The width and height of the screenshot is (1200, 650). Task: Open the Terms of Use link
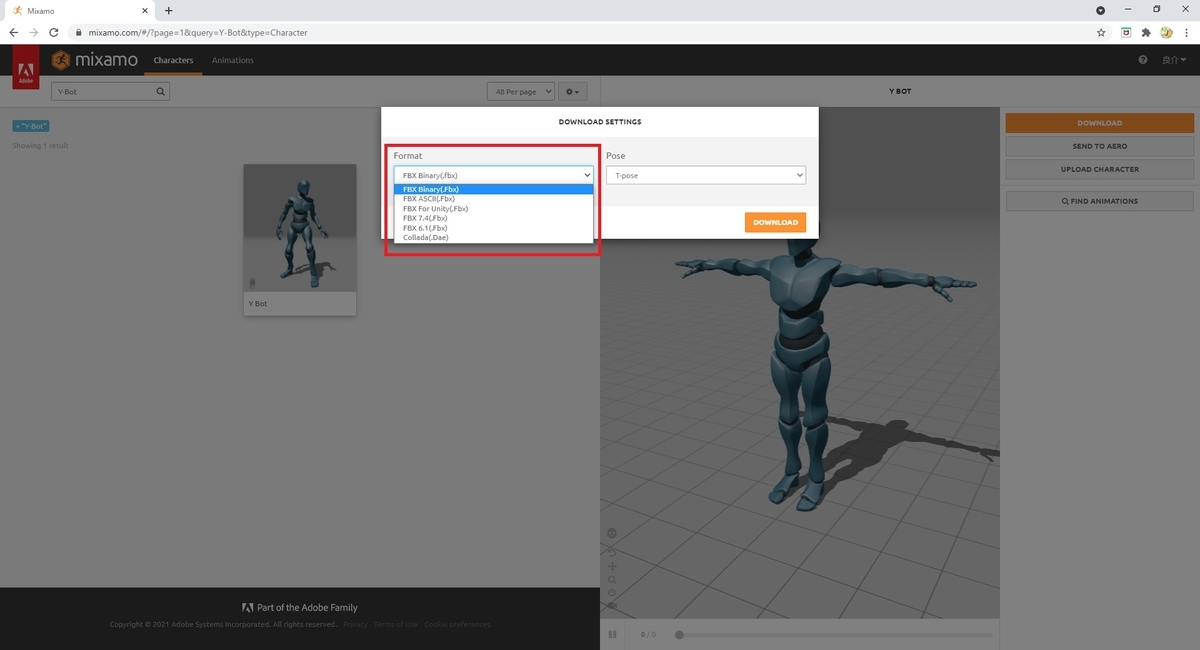click(x=396, y=624)
